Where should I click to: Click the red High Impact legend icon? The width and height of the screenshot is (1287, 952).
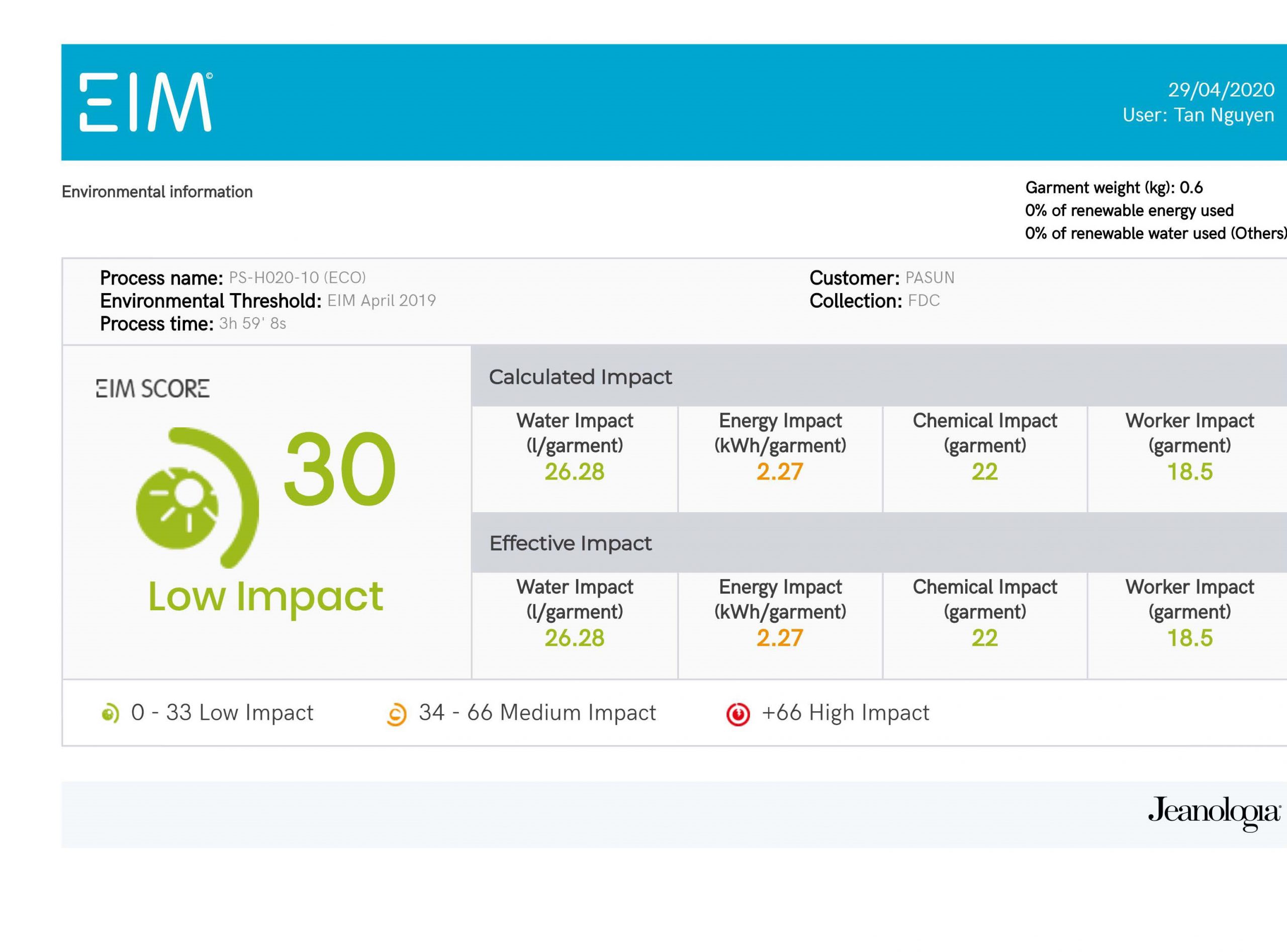(738, 714)
